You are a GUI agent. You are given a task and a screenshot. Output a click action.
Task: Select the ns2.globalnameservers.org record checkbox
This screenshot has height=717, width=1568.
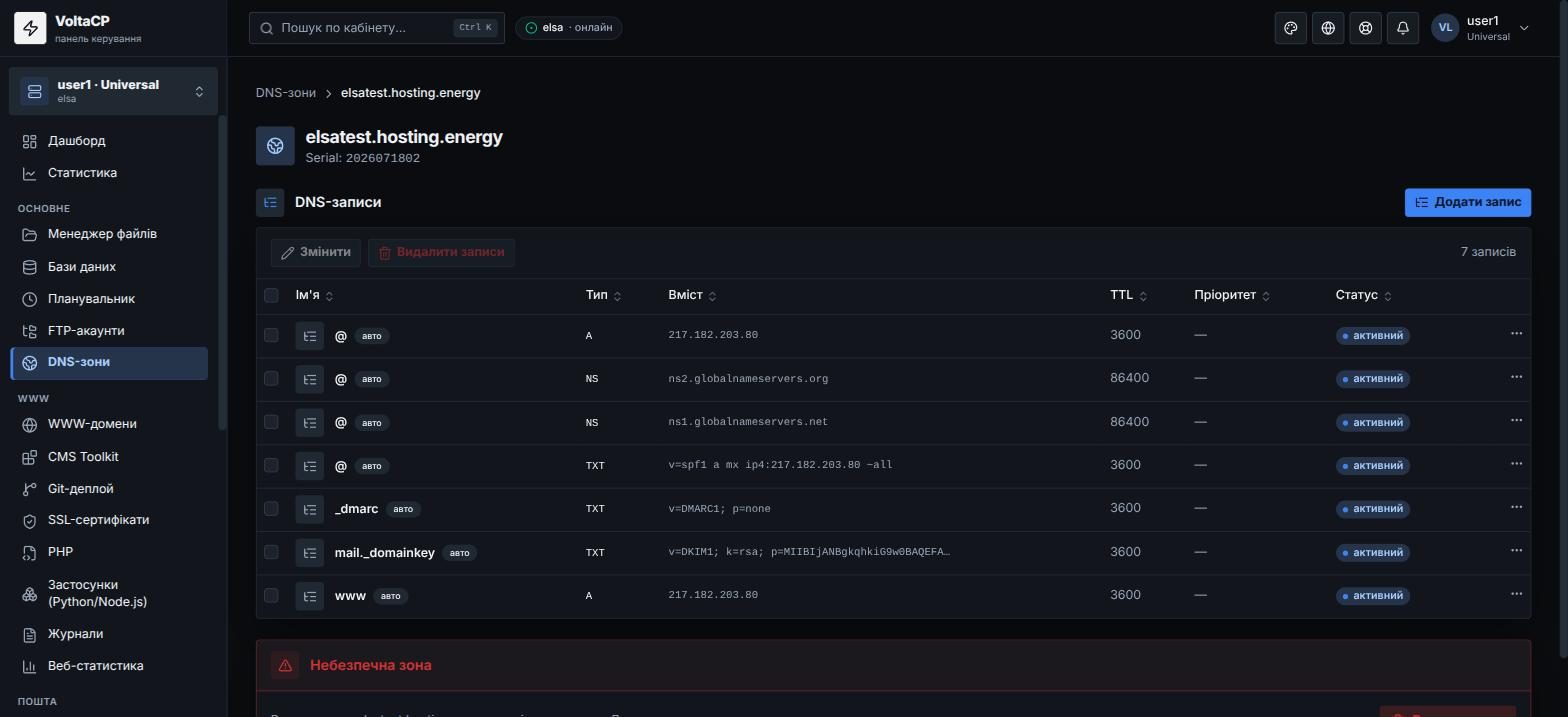271,378
